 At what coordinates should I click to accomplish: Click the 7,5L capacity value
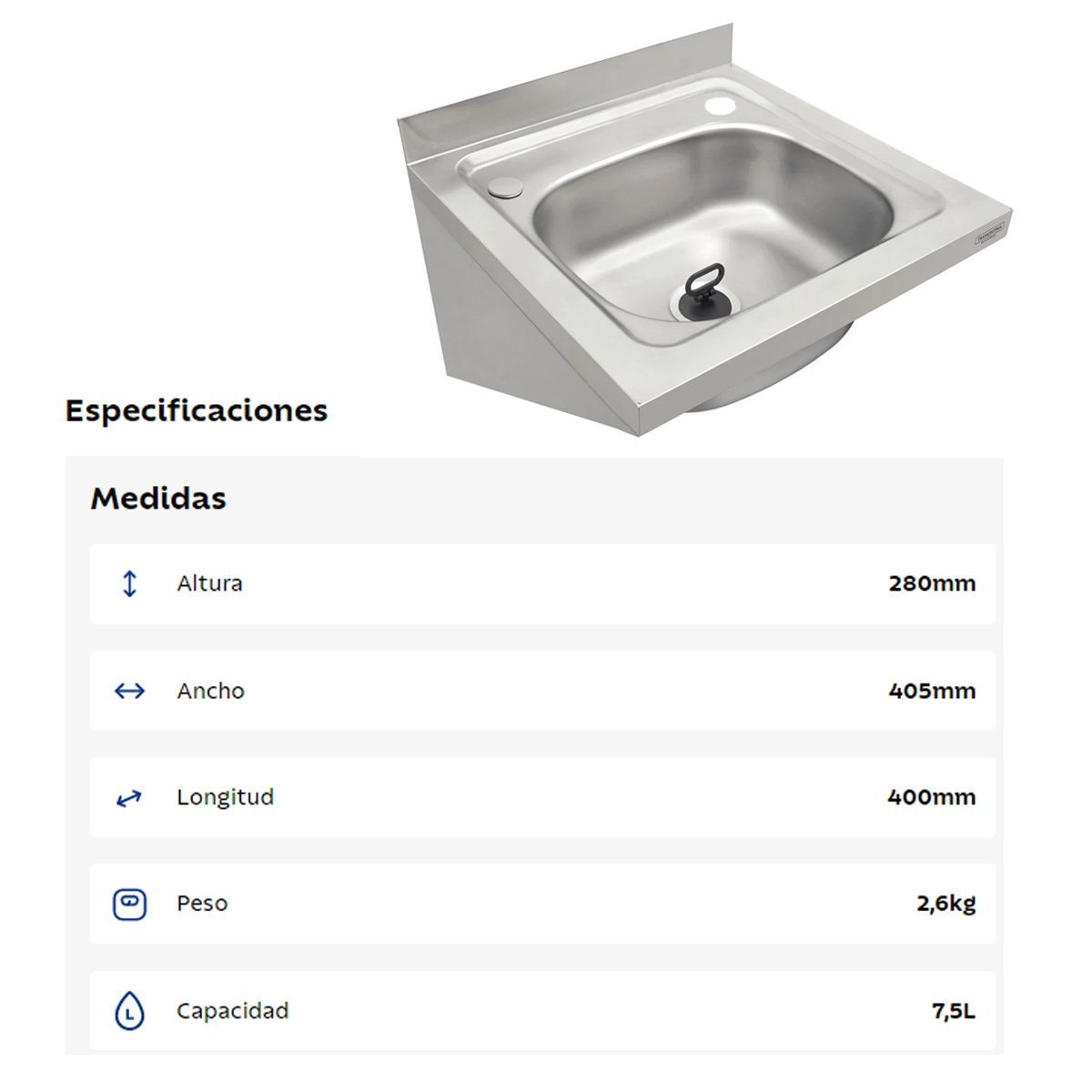953,1011
